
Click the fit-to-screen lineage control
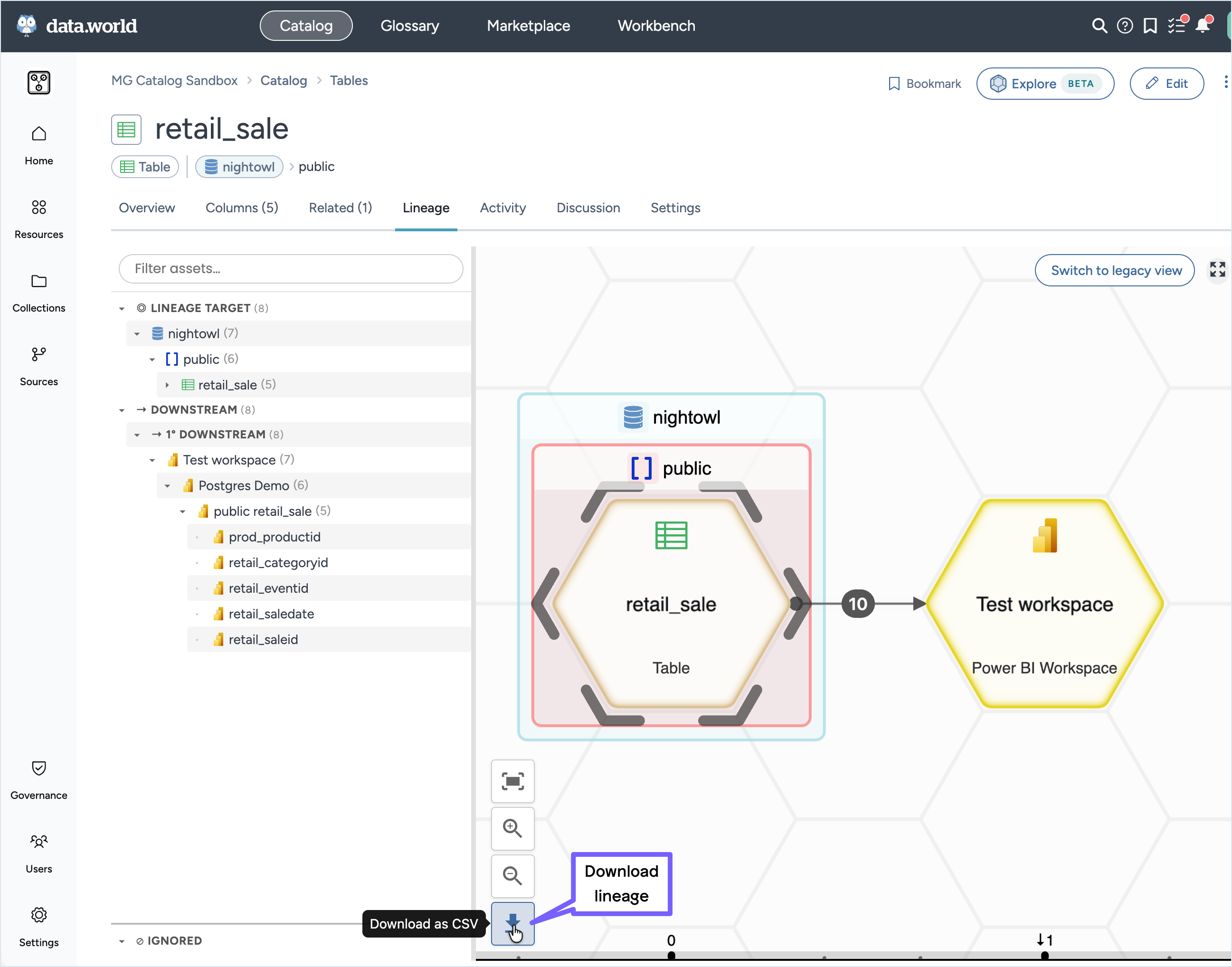pyautogui.click(x=512, y=781)
